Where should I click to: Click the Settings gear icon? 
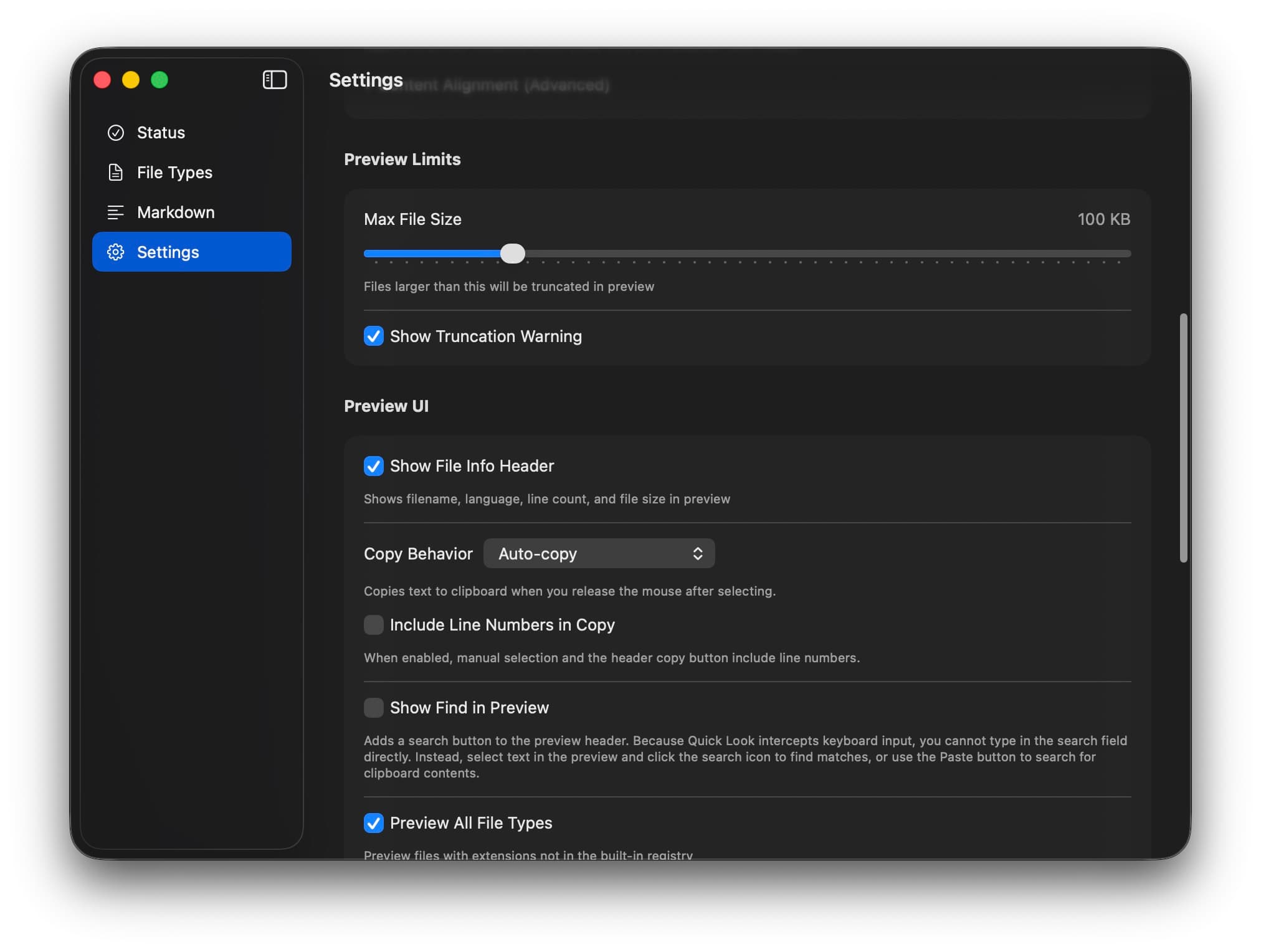(116, 252)
